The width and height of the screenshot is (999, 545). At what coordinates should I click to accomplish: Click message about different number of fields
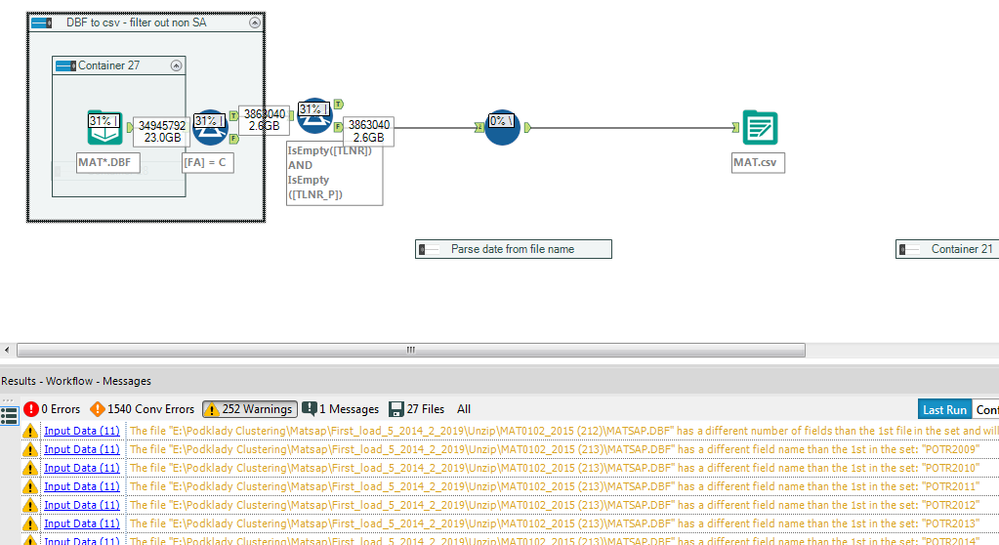pyautogui.click(x=564, y=431)
